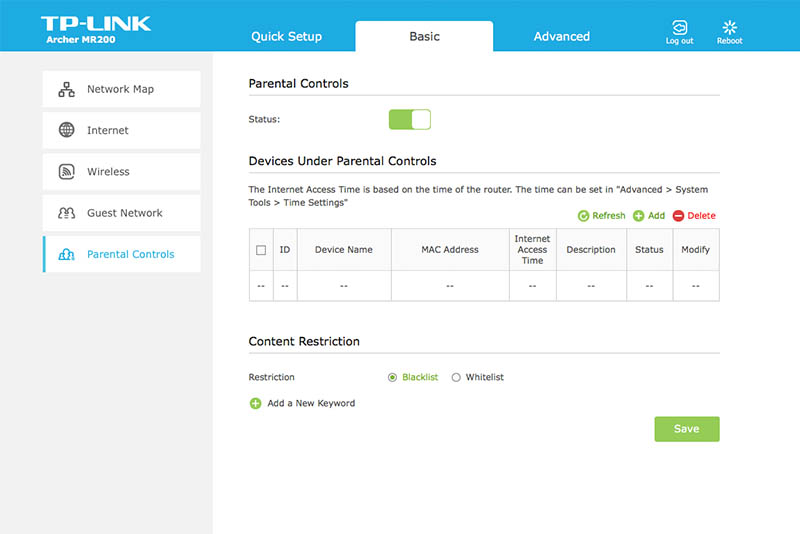Click the Wireless signal icon
This screenshot has width=800, height=534.
66,171
